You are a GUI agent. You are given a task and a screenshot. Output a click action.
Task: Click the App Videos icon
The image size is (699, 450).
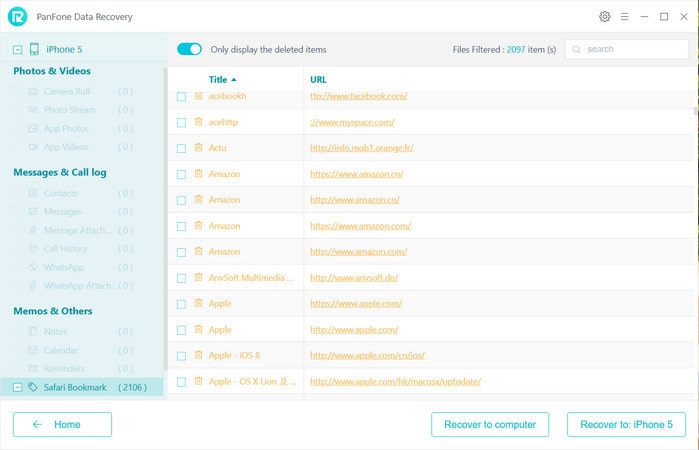pos(33,147)
